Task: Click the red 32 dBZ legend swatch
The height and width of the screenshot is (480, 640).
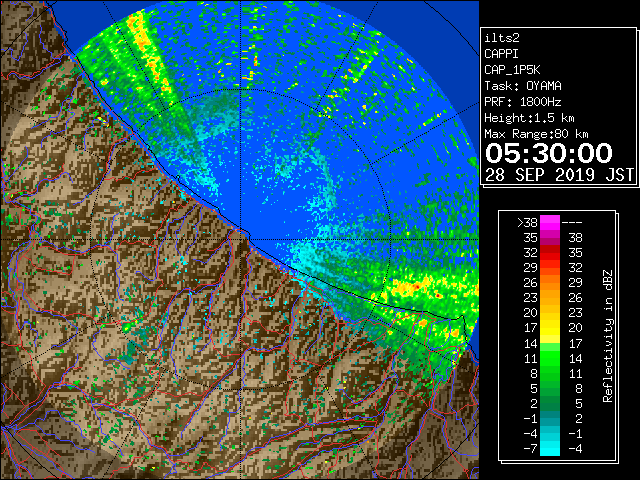Action: 550,253
